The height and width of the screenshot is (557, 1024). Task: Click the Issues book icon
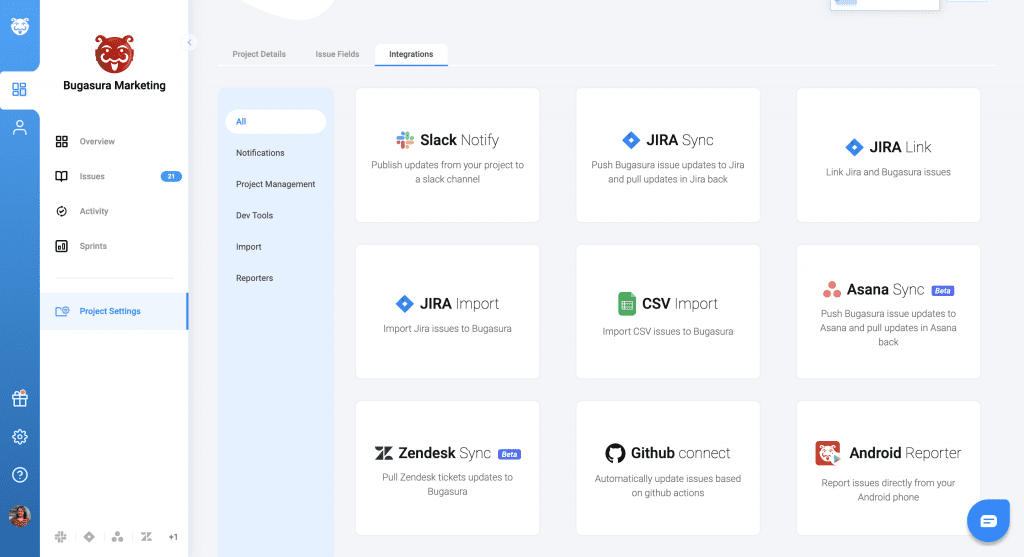[x=61, y=176]
